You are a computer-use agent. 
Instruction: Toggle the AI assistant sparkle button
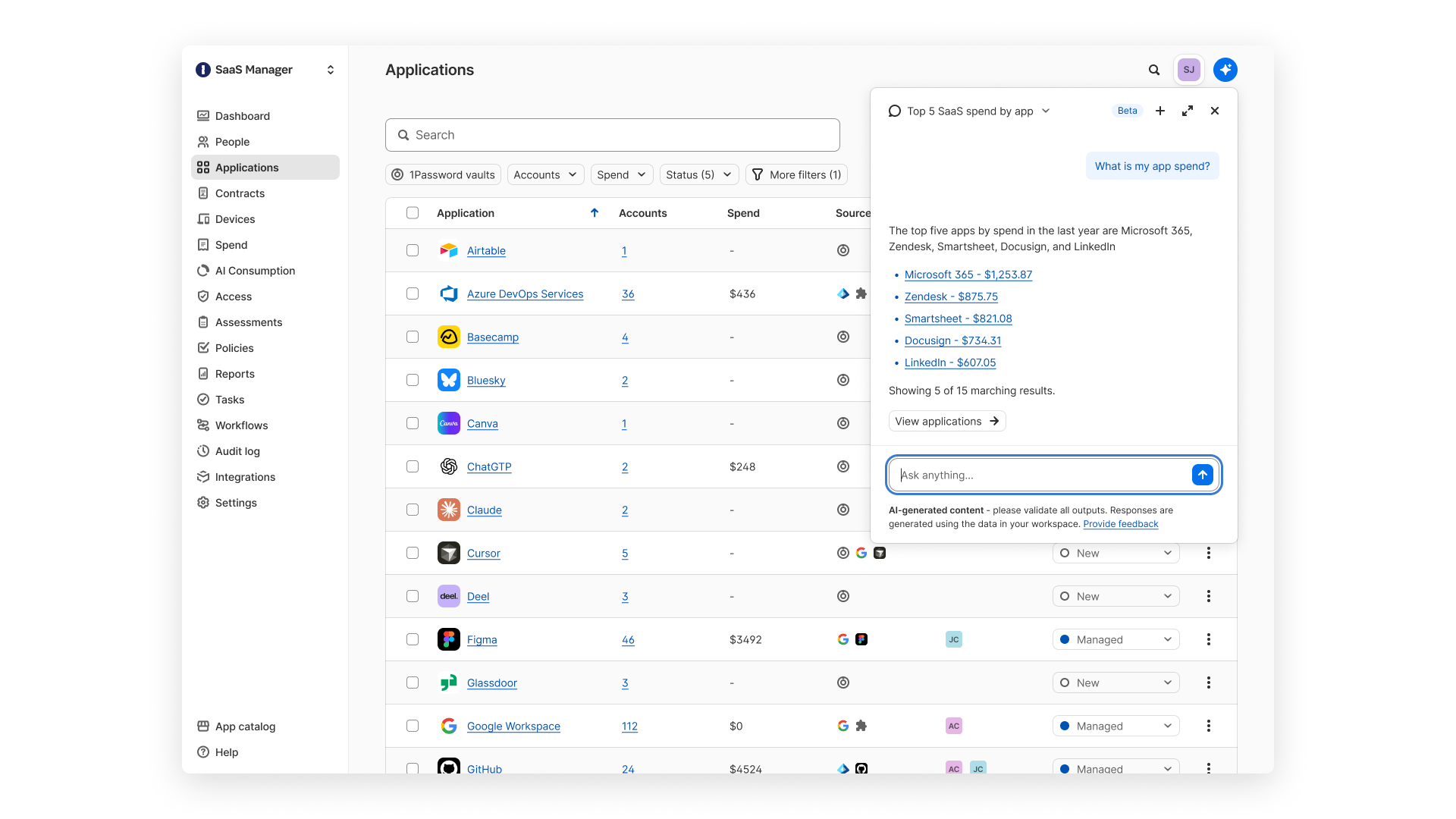tap(1225, 70)
